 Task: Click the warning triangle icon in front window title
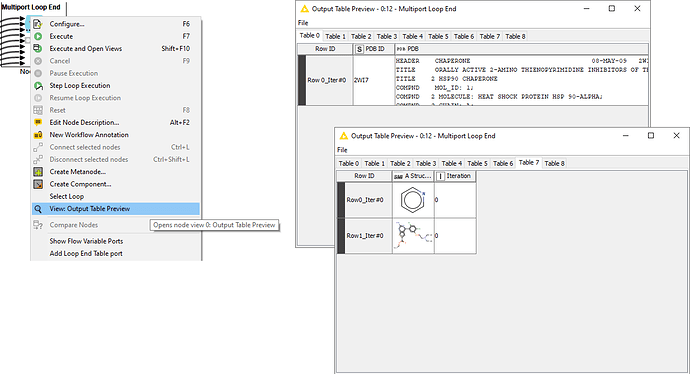pos(344,136)
